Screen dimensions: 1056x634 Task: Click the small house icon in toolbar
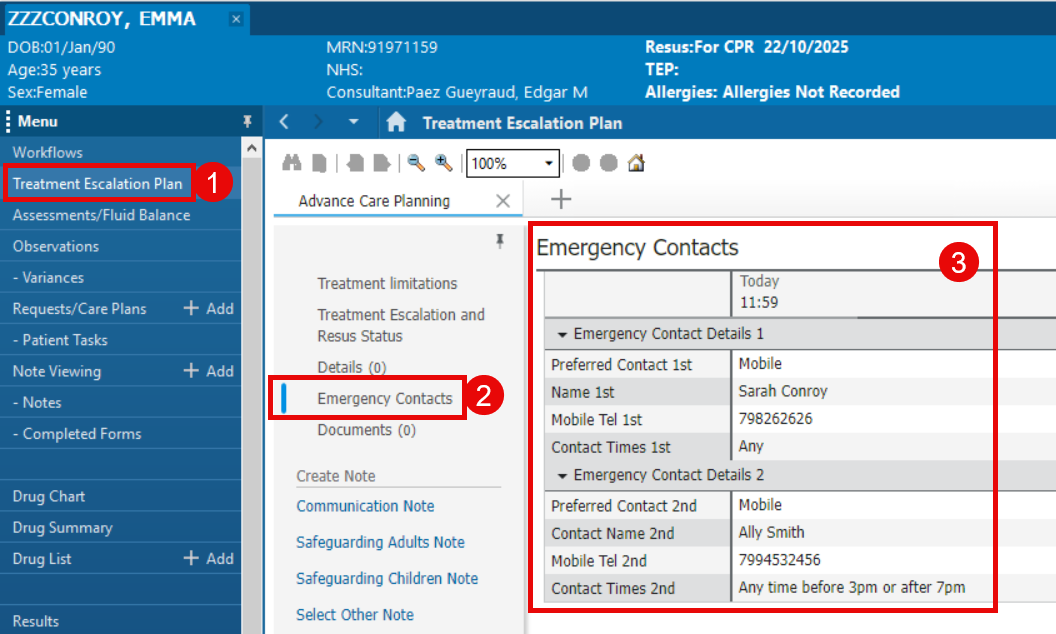[x=636, y=163]
